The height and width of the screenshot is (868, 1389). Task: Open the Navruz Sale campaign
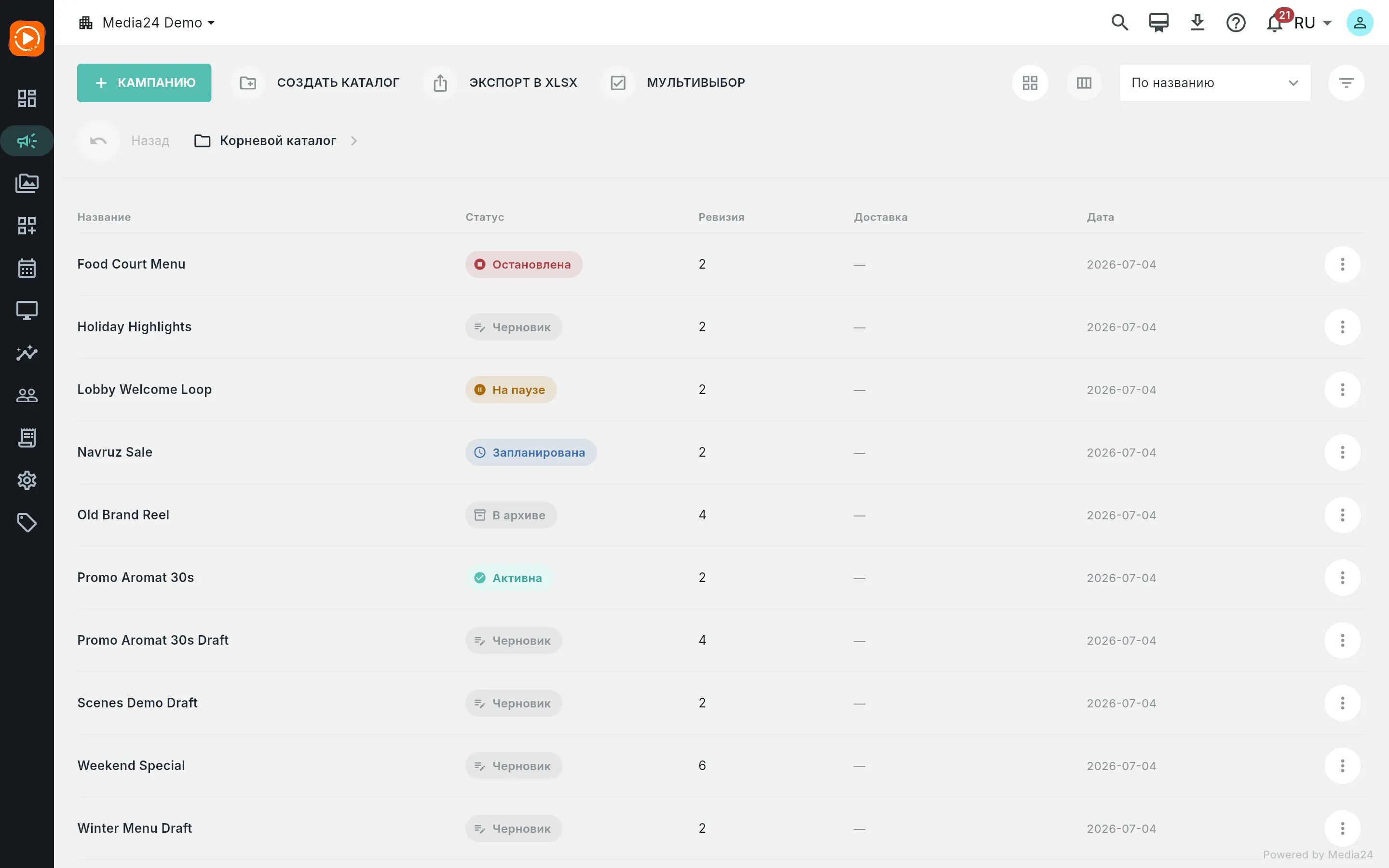[115, 452]
